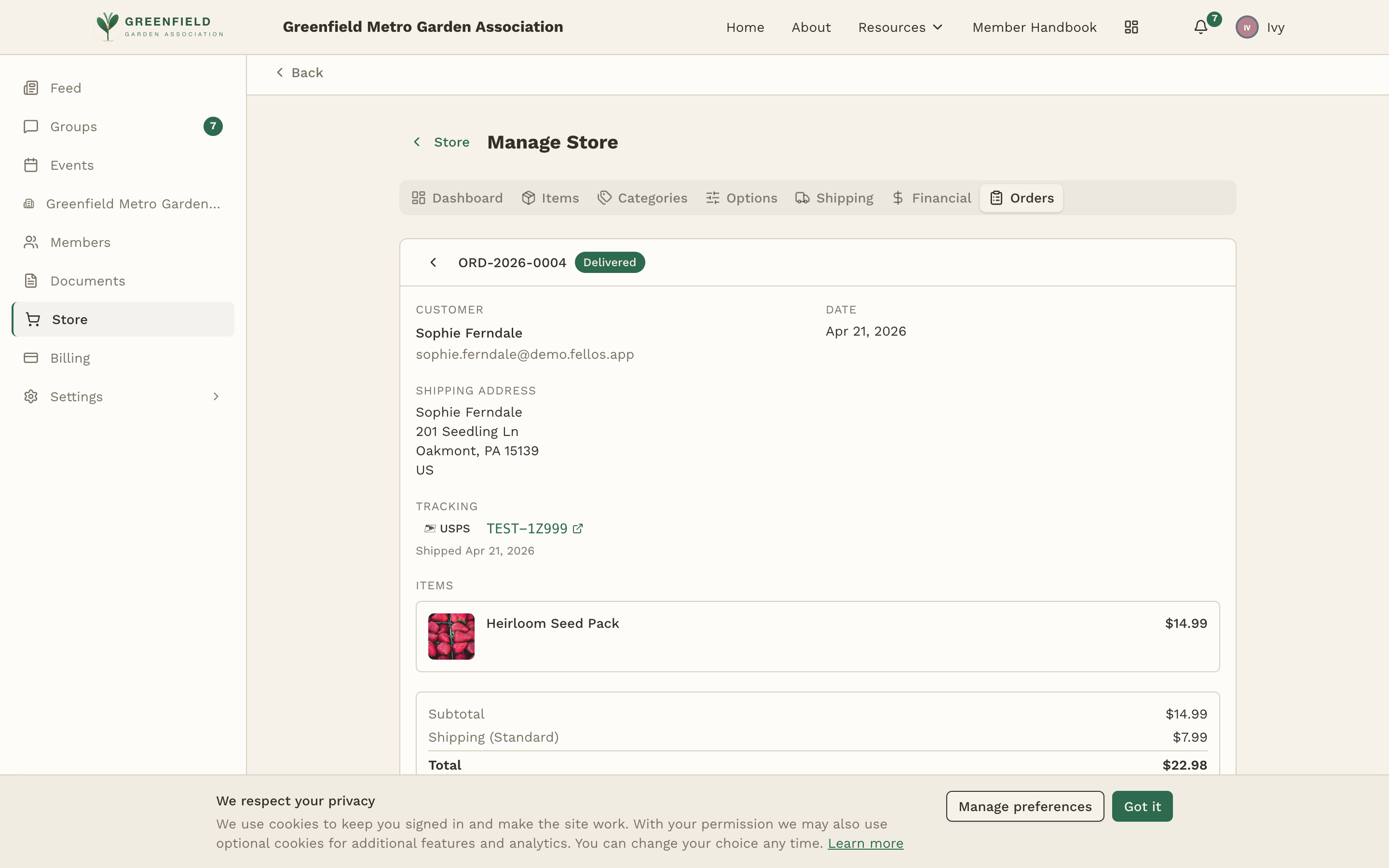Image resolution: width=1389 pixels, height=868 pixels.
Task: Open the Learn more privacy link
Action: click(865, 843)
